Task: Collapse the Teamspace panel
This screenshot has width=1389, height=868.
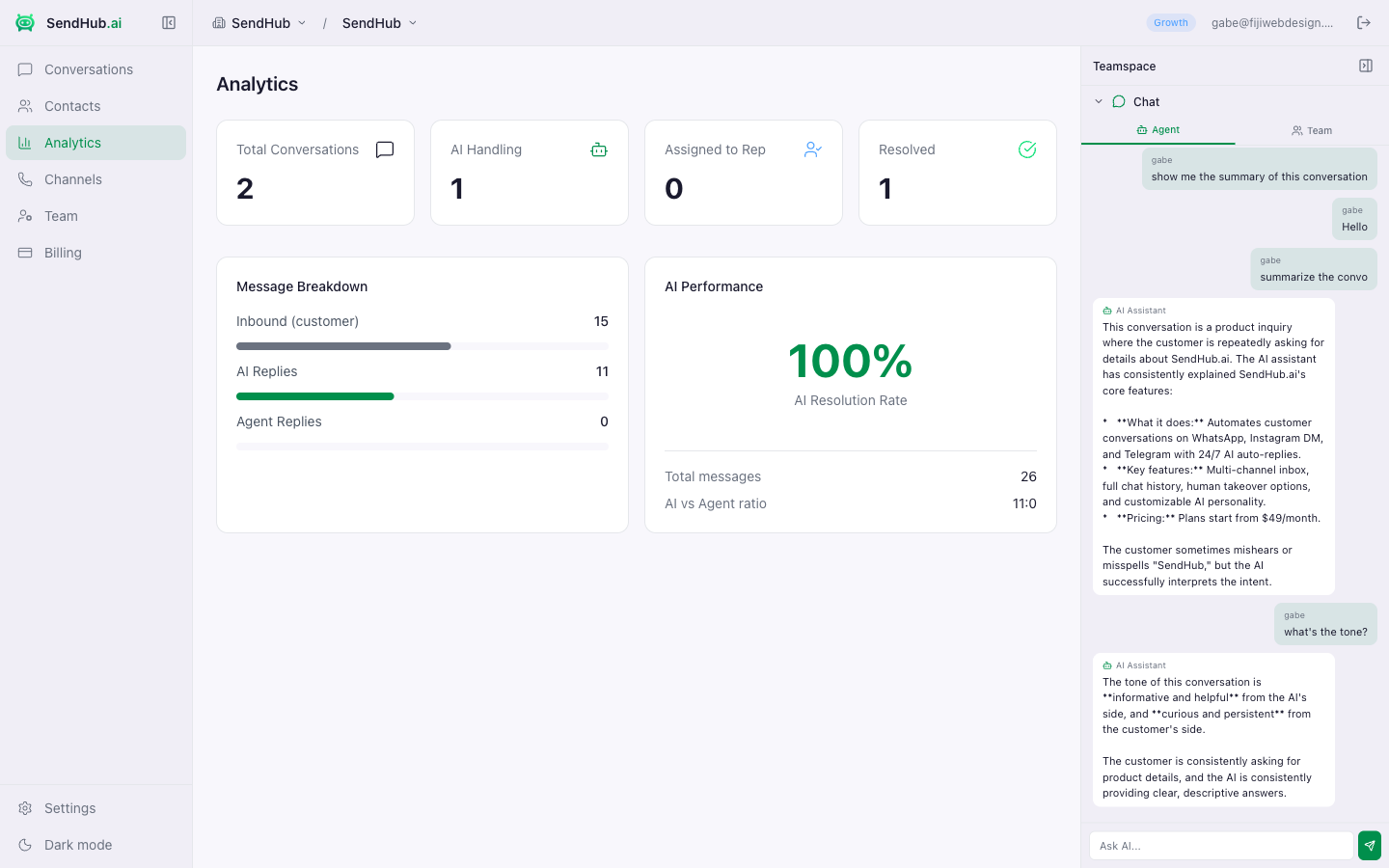Action: [1366, 66]
